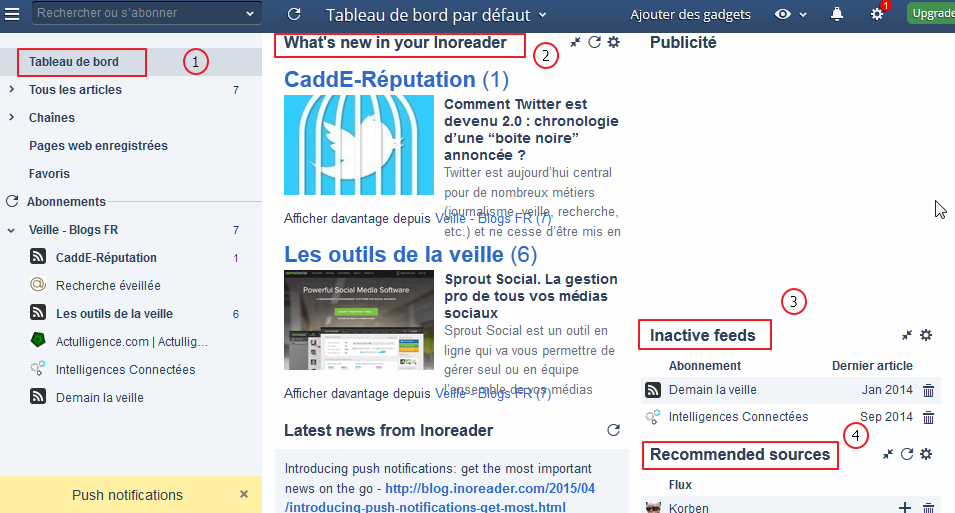955x513 pixels.
Task: Open Recherche éveillée feed
Action: pos(108,286)
